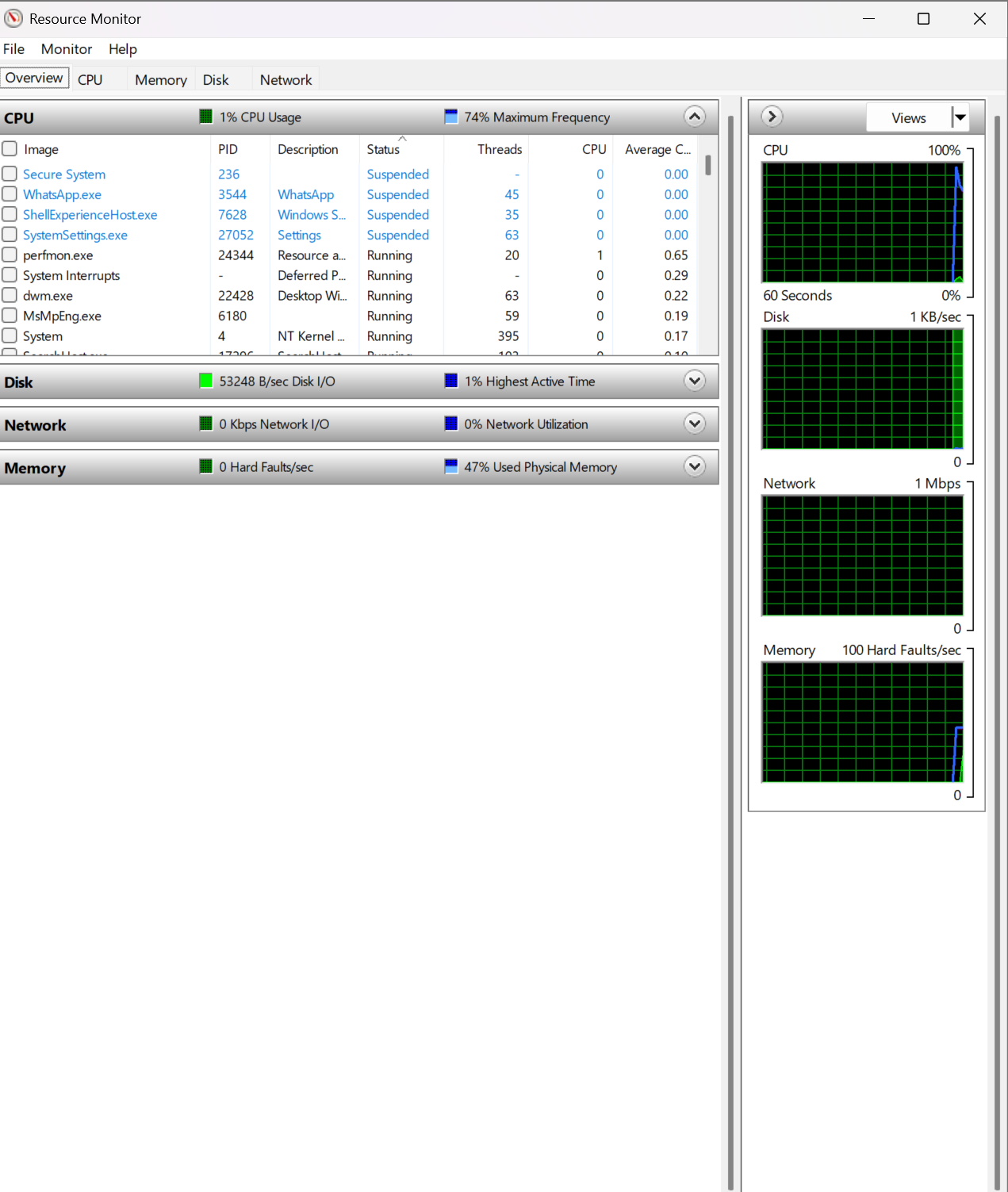Click the Resource Monitor title bar icon
The image size is (1008, 1192).
click(13, 18)
